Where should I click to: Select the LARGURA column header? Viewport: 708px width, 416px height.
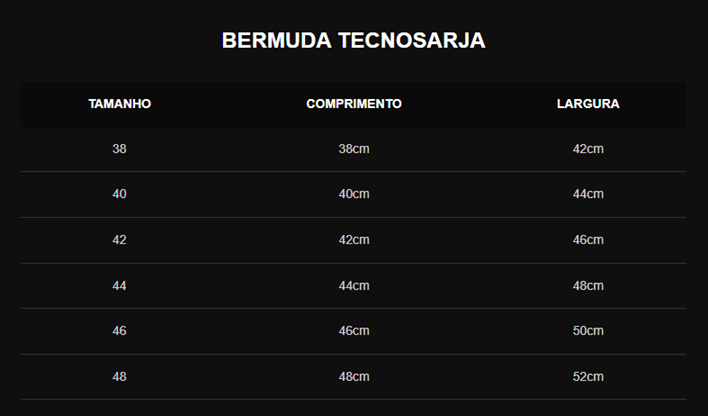tap(588, 104)
